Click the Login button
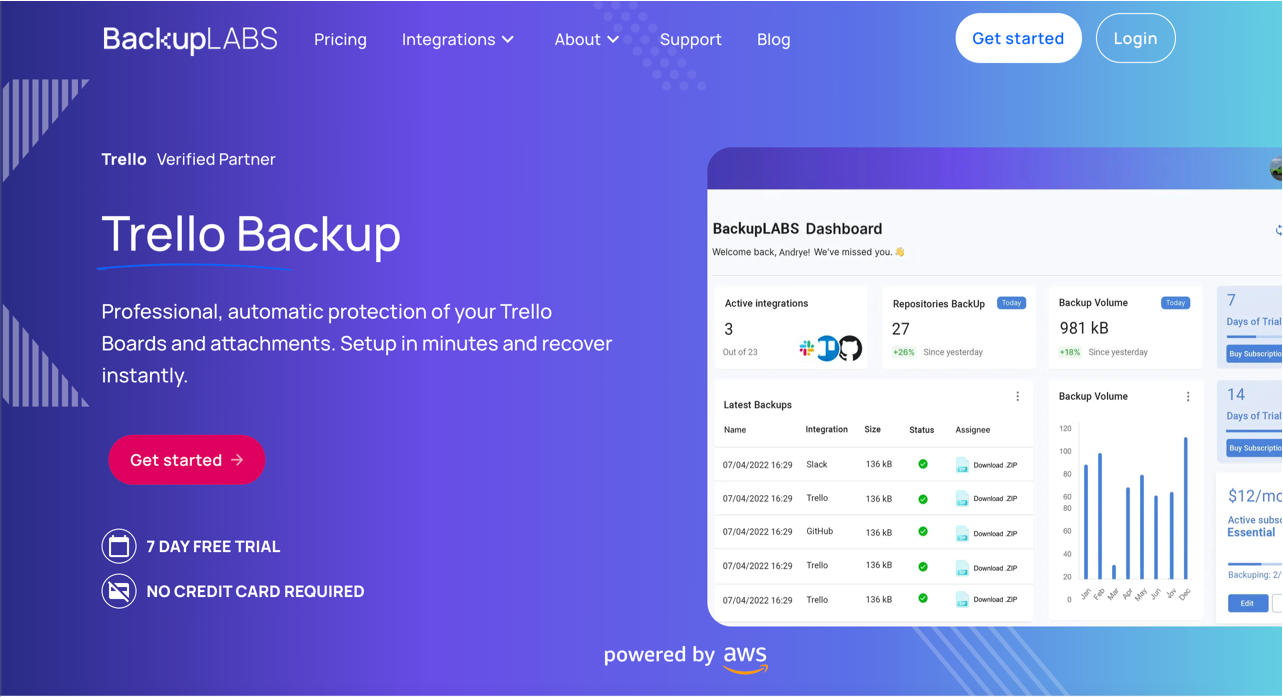Image resolution: width=1283 pixels, height=697 pixels. pos(1135,38)
